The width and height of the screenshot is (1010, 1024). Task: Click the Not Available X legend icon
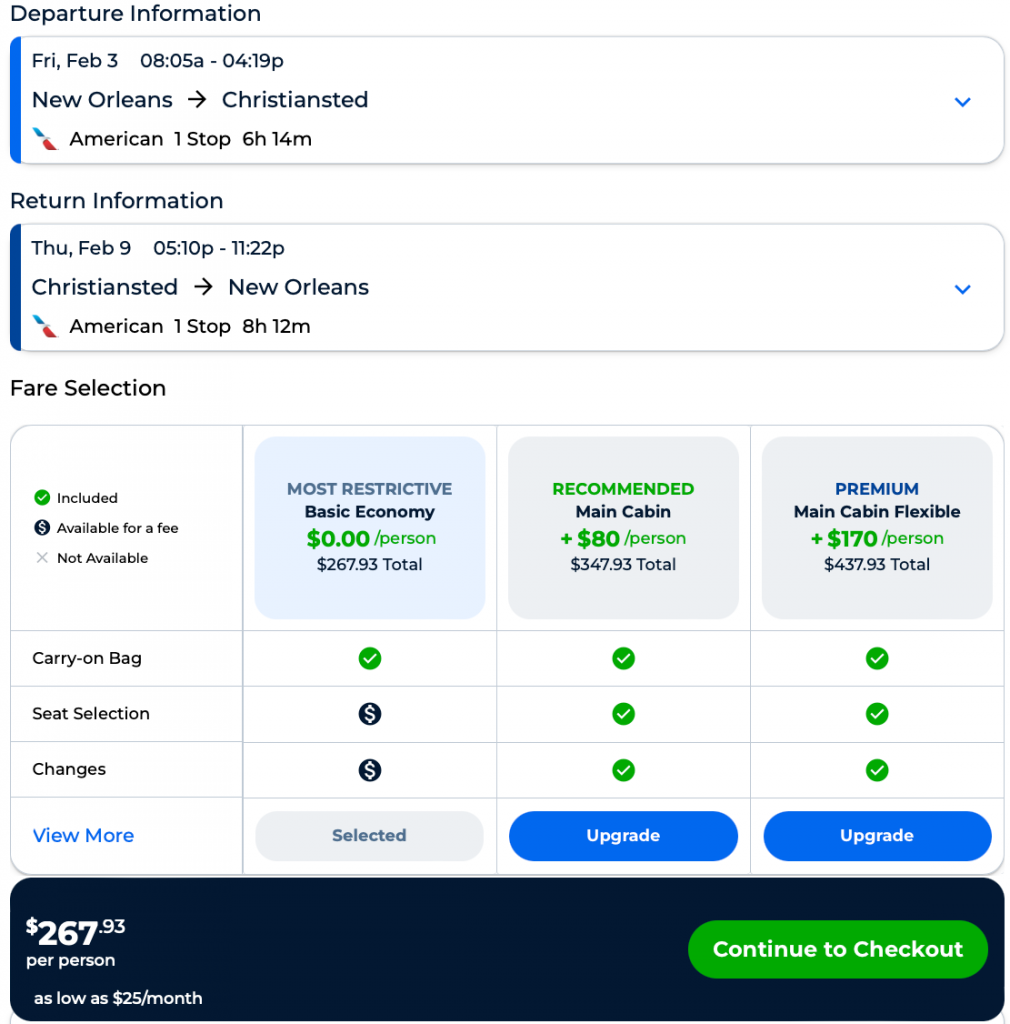point(42,558)
